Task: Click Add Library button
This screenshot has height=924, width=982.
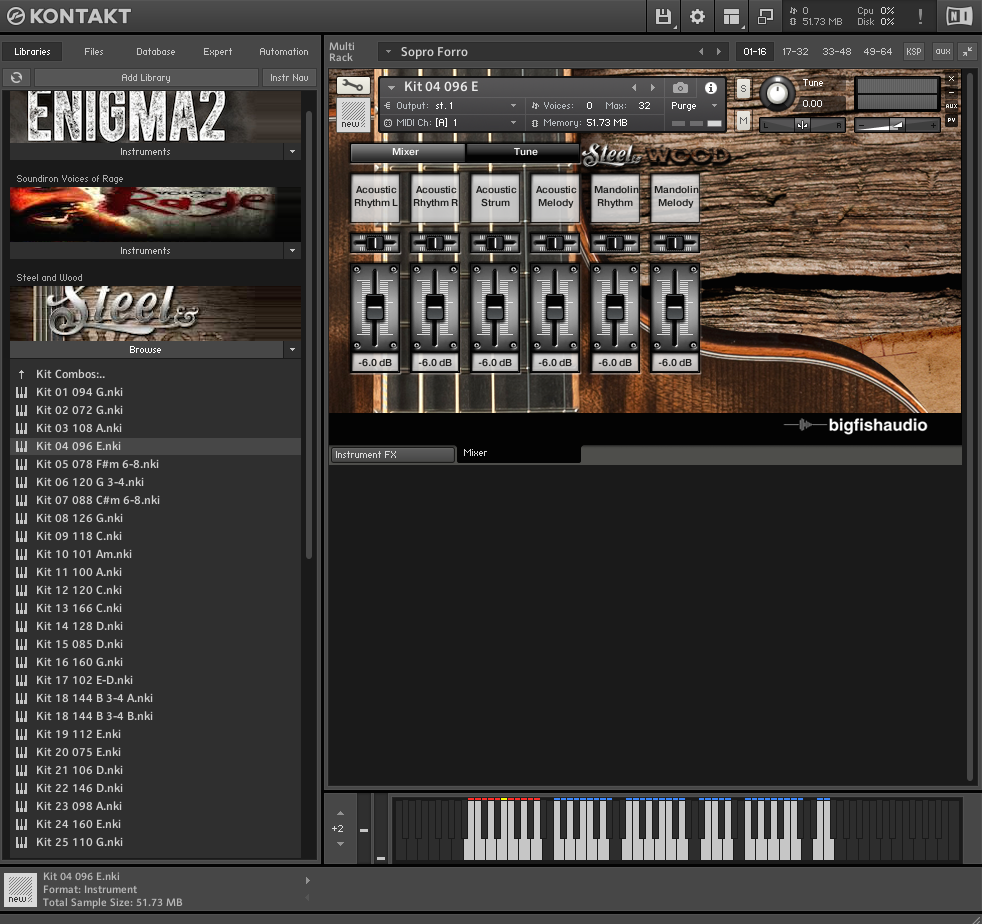Action: click(146, 77)
